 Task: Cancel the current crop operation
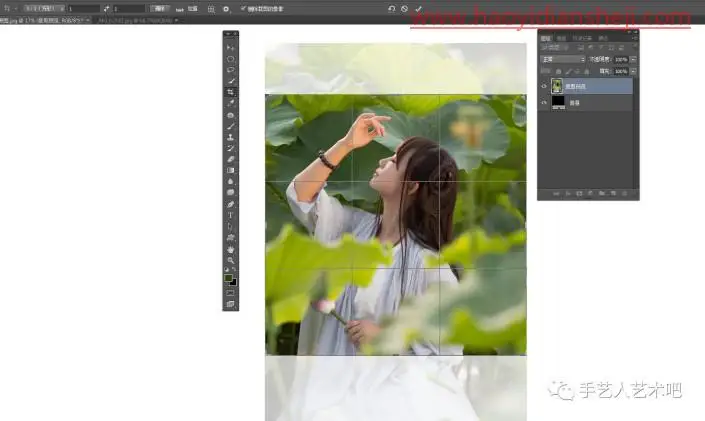[x=404, y=9]
